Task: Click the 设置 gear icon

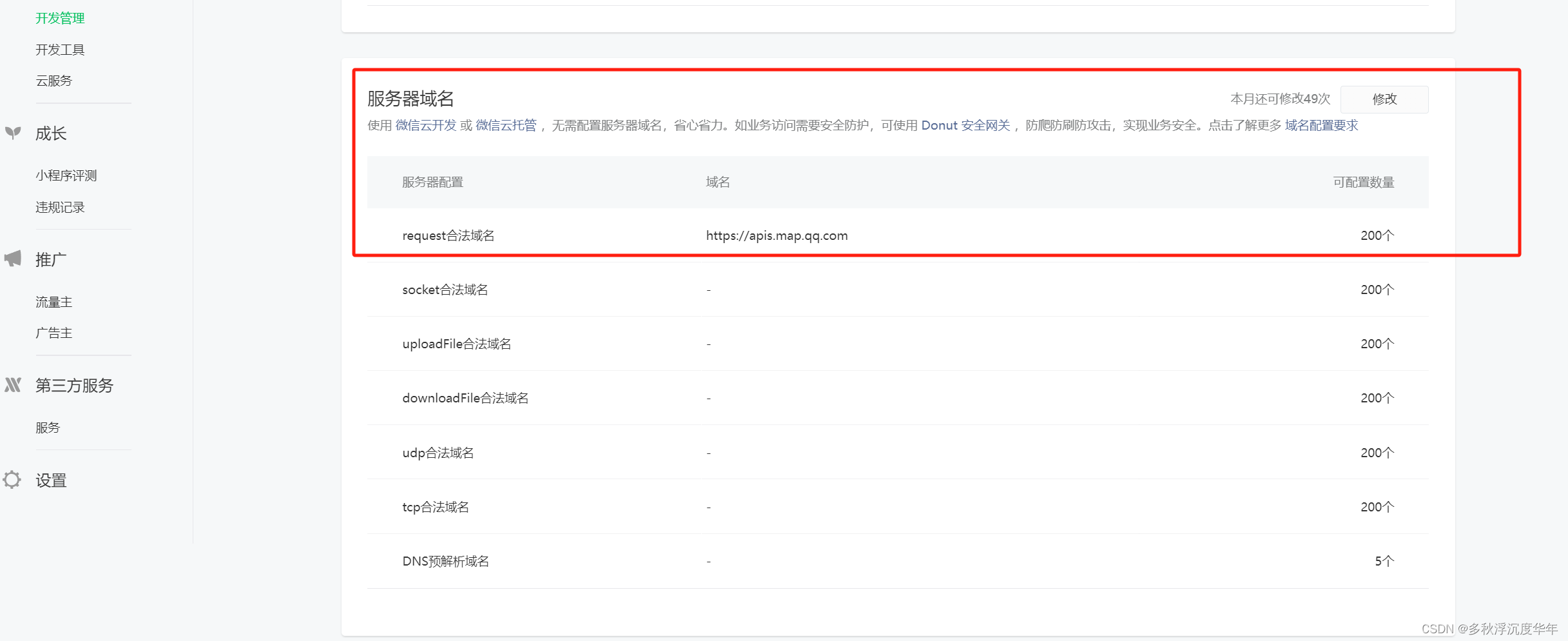Action: [12, 480]
